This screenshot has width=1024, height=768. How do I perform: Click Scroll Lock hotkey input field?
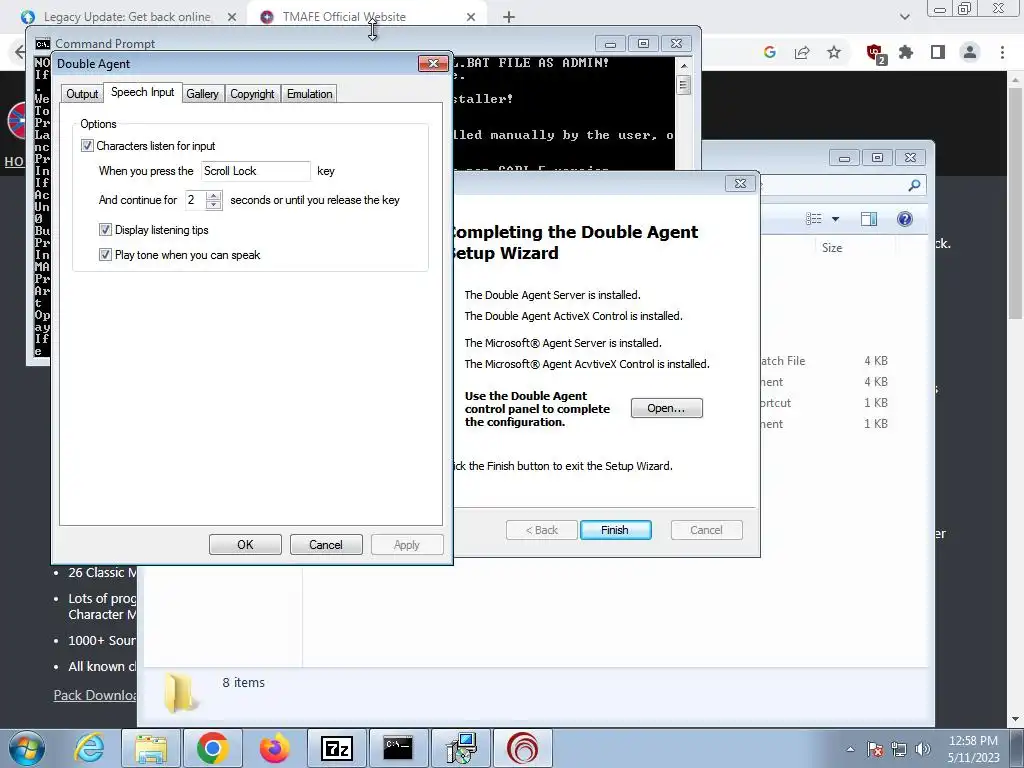pos(255,171)
